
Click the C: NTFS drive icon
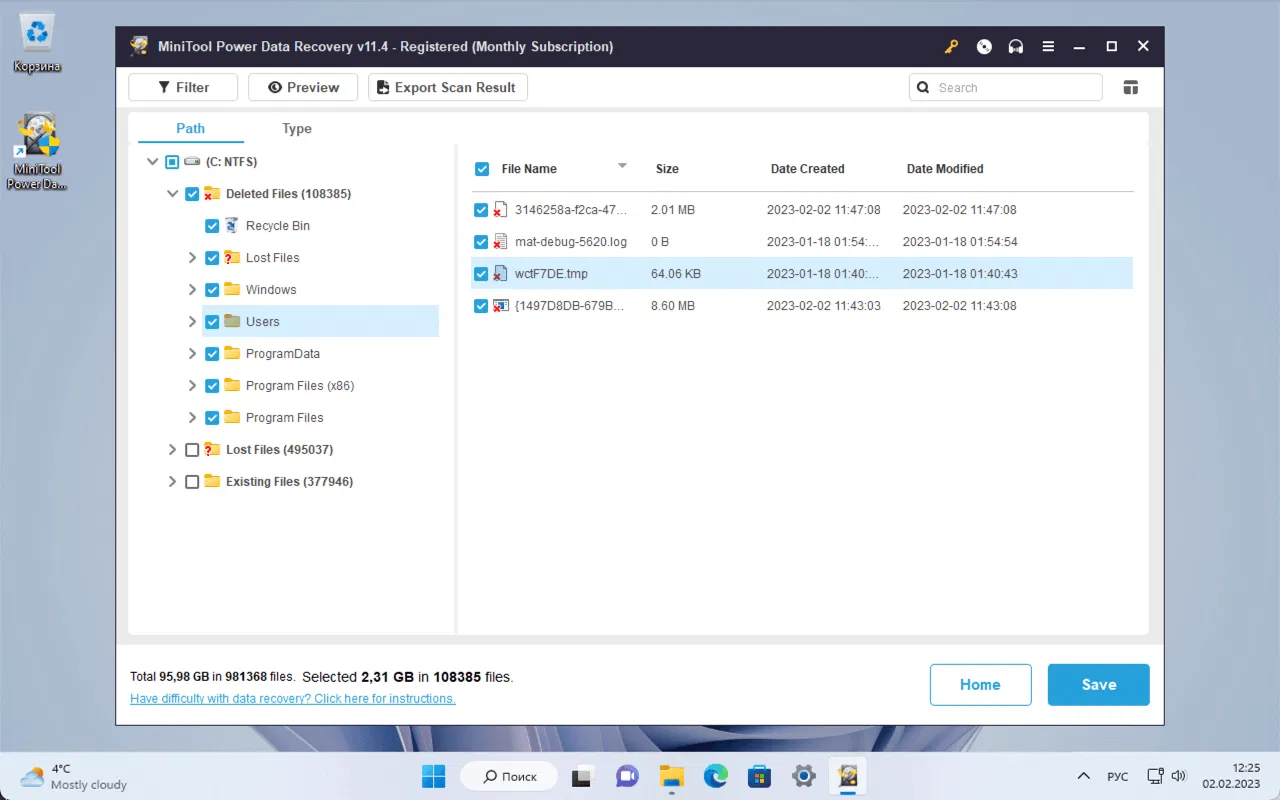click(194, 162)
